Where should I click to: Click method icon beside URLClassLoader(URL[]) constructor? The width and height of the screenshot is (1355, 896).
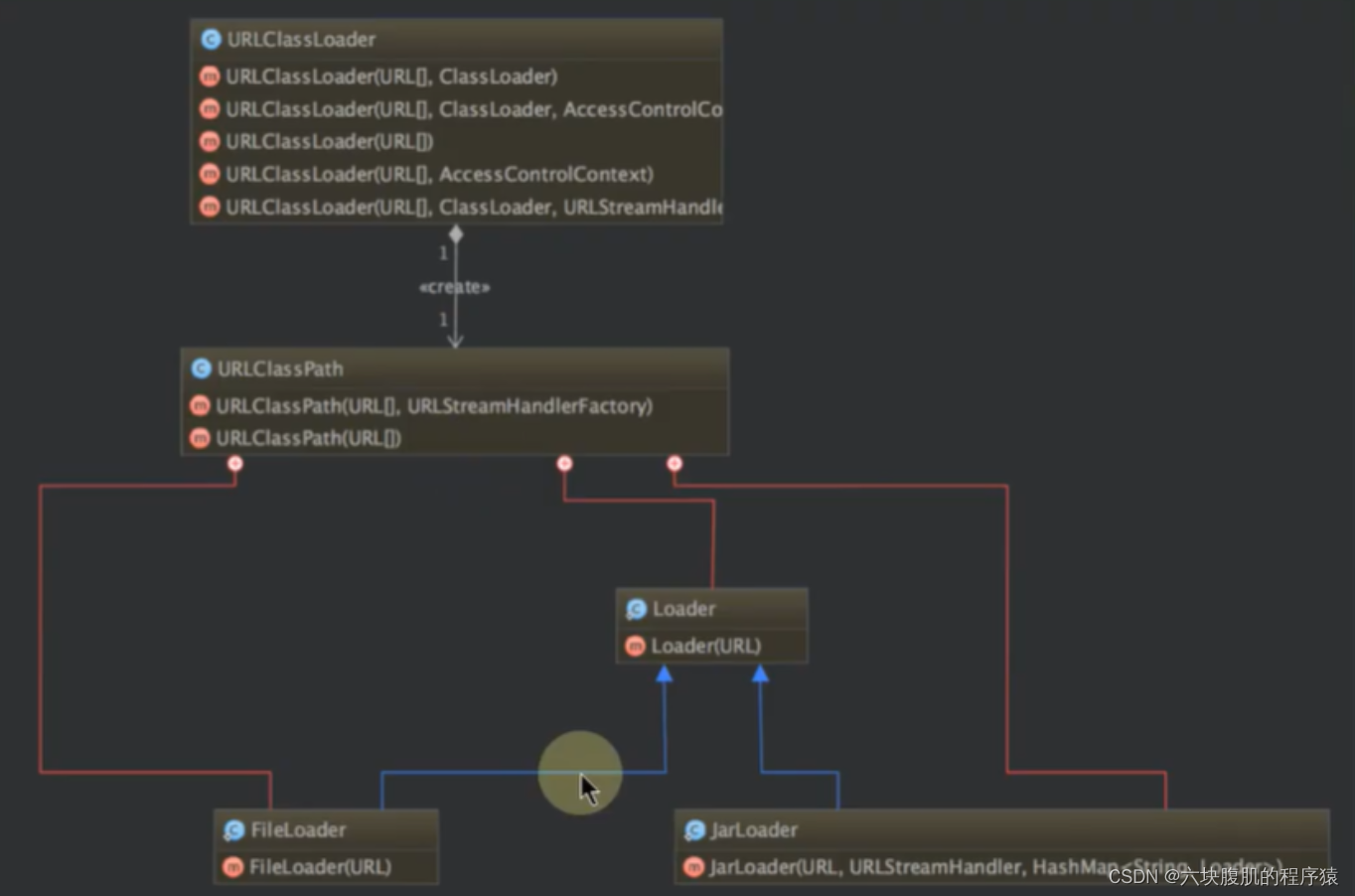210,141
